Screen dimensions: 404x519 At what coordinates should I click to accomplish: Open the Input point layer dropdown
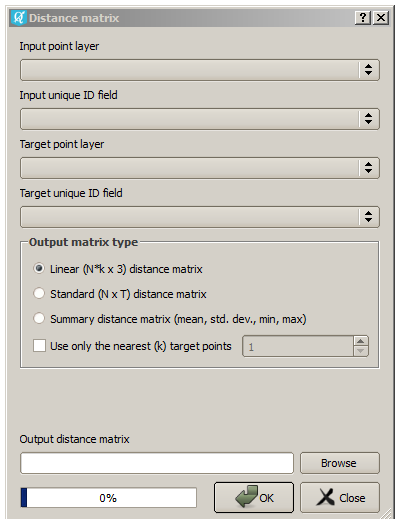click(200, 70)
